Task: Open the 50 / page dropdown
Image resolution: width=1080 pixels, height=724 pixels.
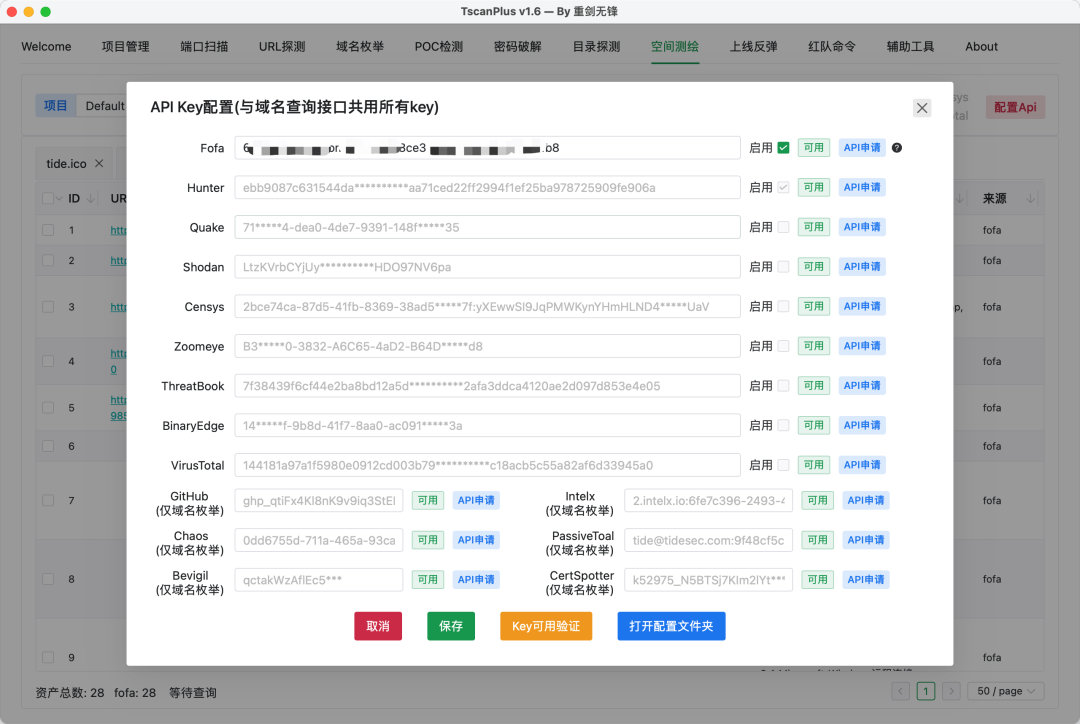Action: coord(1006,691)
